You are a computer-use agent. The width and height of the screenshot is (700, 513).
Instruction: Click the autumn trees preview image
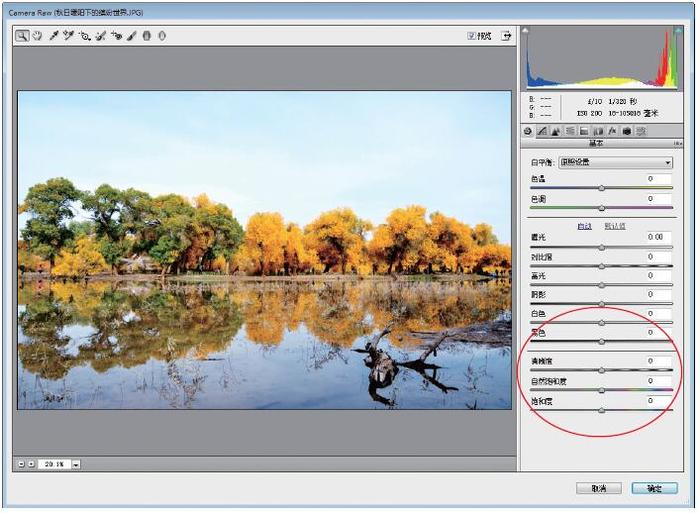point(264,250)
